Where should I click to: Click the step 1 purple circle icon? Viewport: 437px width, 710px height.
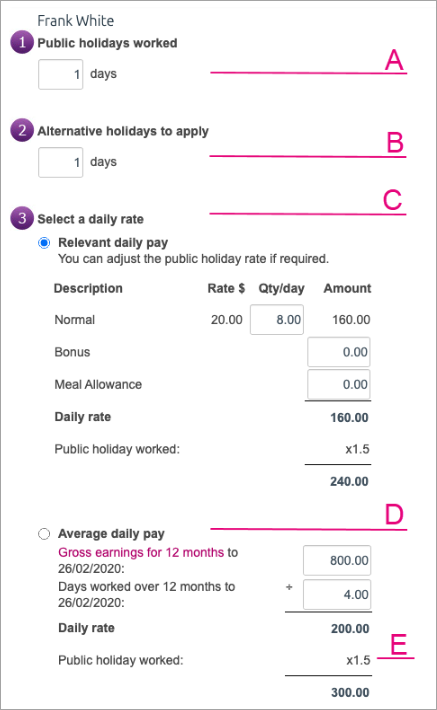coord(22,42)
